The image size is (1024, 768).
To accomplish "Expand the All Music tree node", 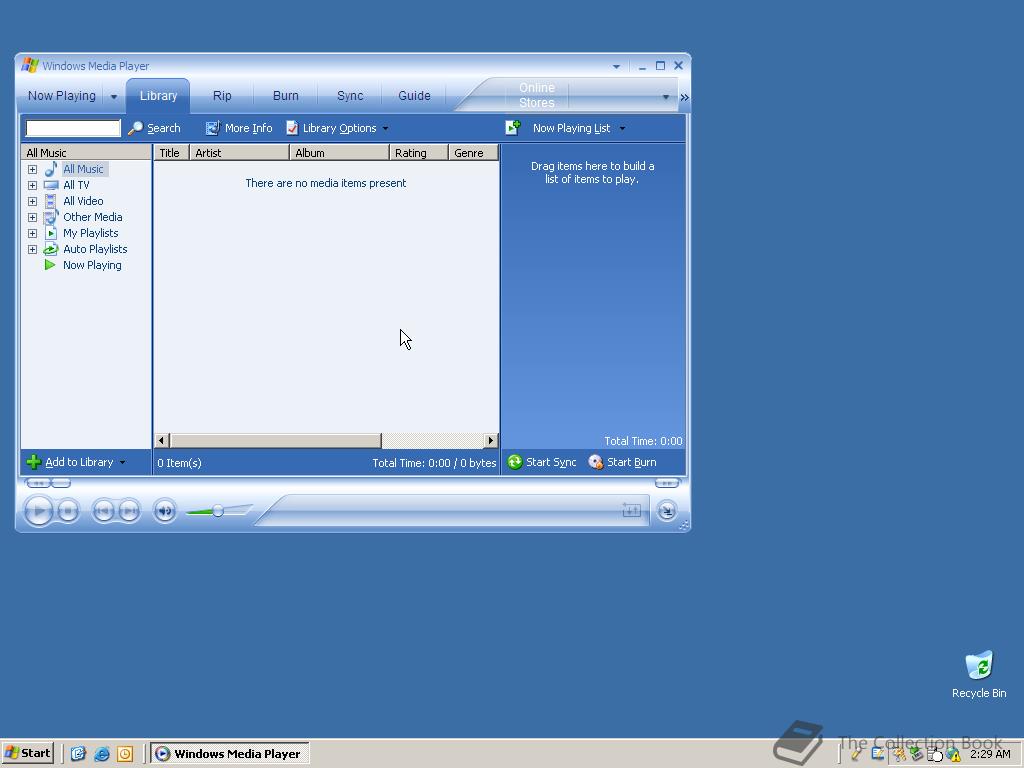I will [x=32, y=169].
